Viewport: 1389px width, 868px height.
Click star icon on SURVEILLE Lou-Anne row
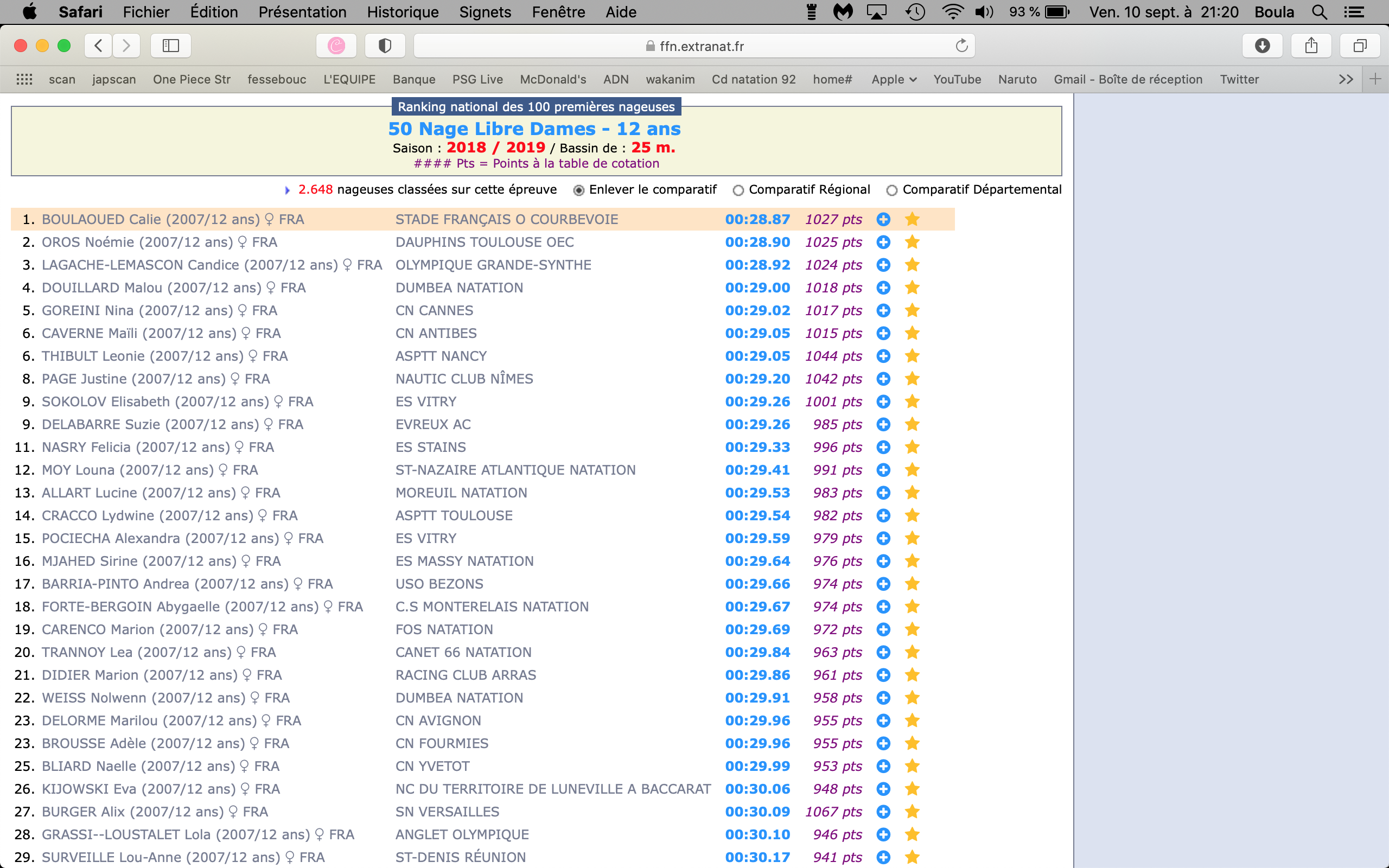pyautogui.click(x=912, y=857)
